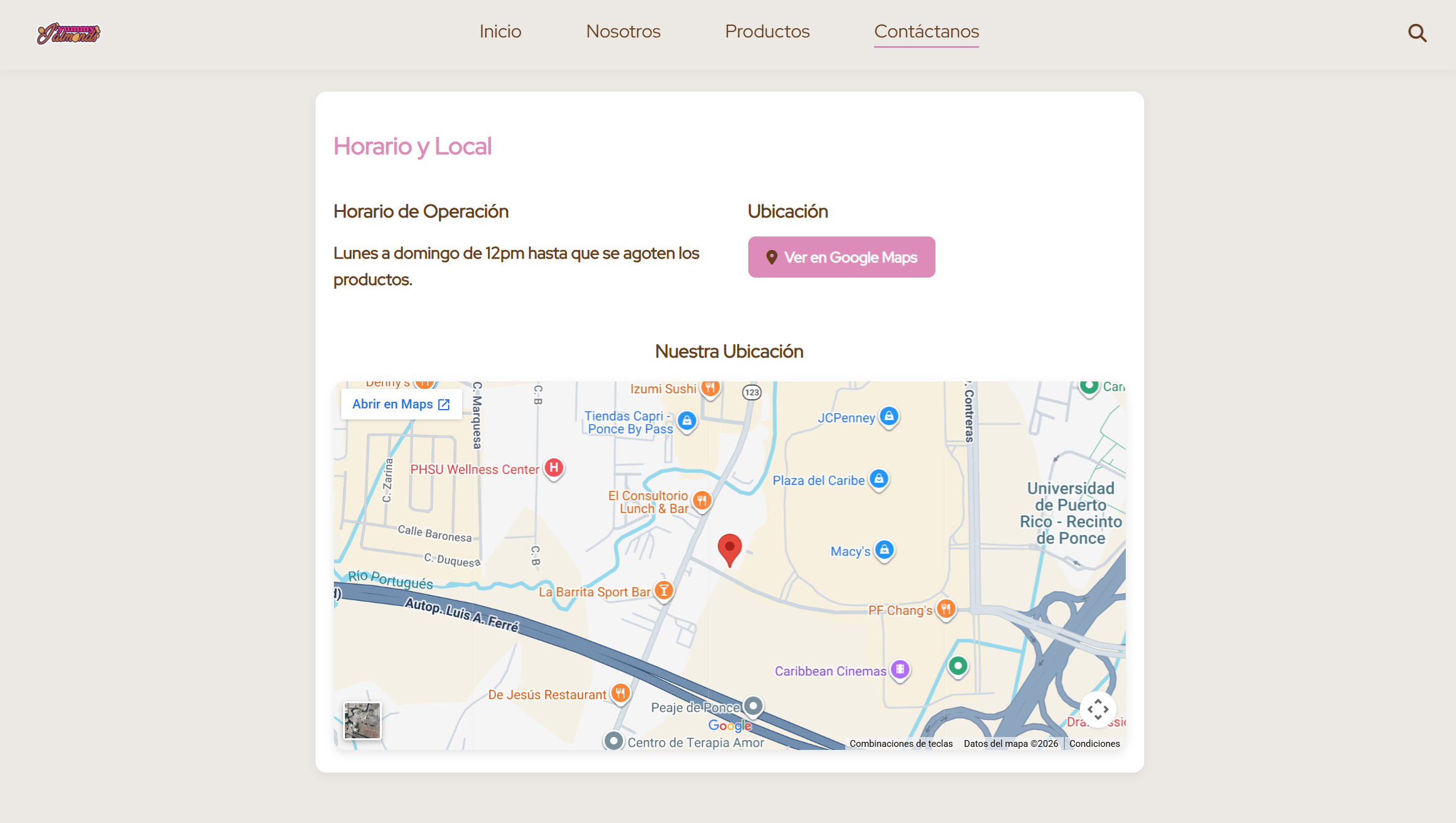Click the Condiciones terms link

tap(1094, 744)
